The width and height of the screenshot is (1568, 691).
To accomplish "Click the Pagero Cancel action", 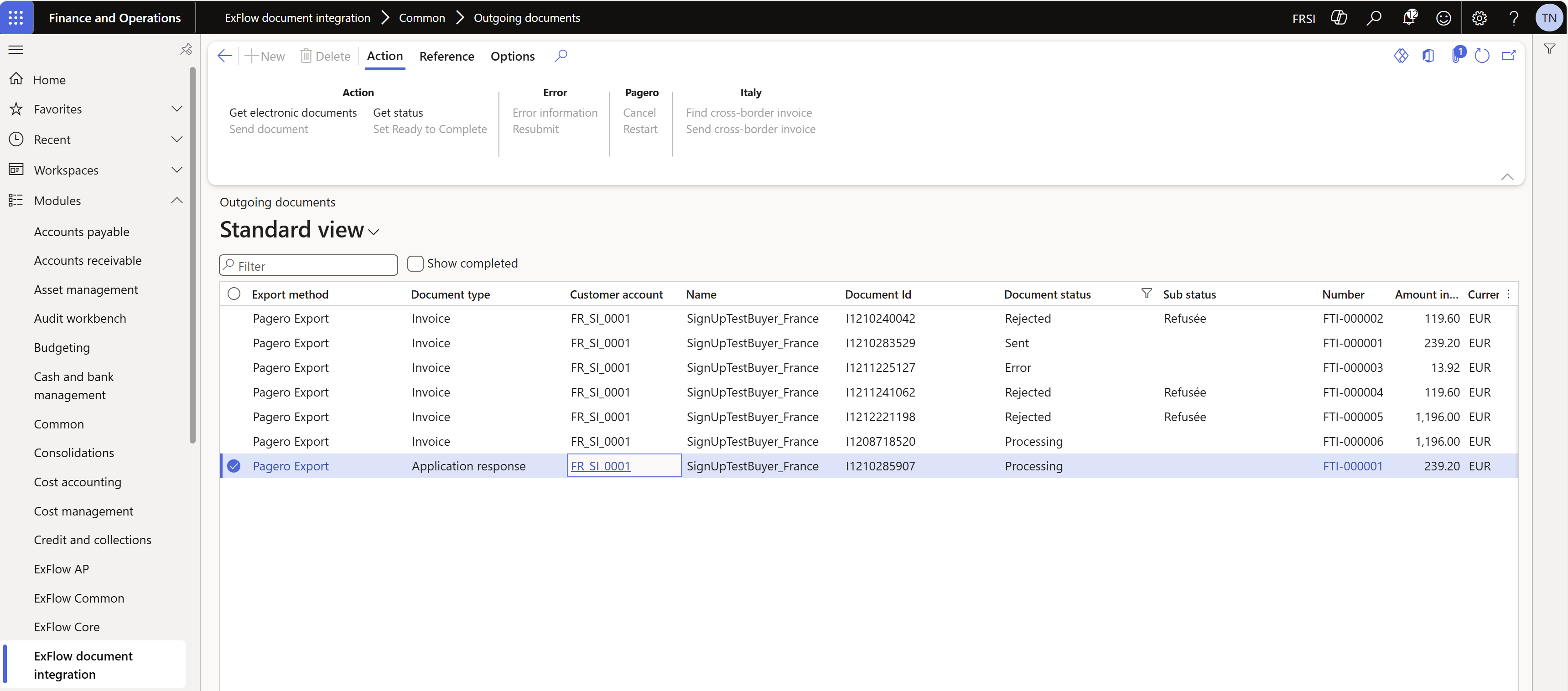I will [x=639, y=113].
